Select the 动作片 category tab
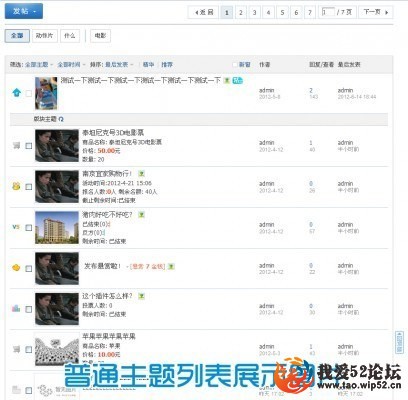 pyautogui.click(x=45, y=36)
